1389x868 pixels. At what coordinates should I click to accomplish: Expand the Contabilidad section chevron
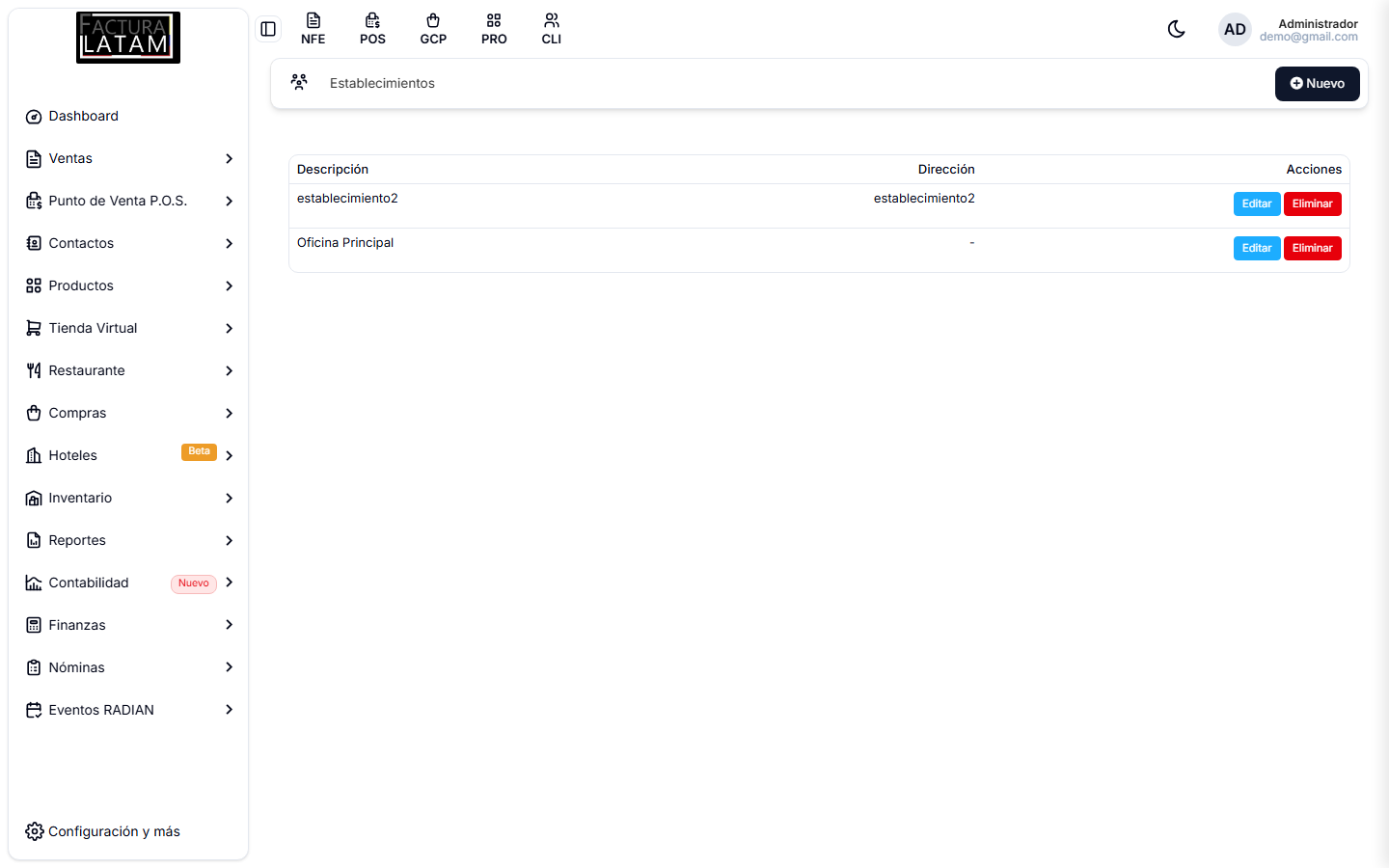pos(229,583)
